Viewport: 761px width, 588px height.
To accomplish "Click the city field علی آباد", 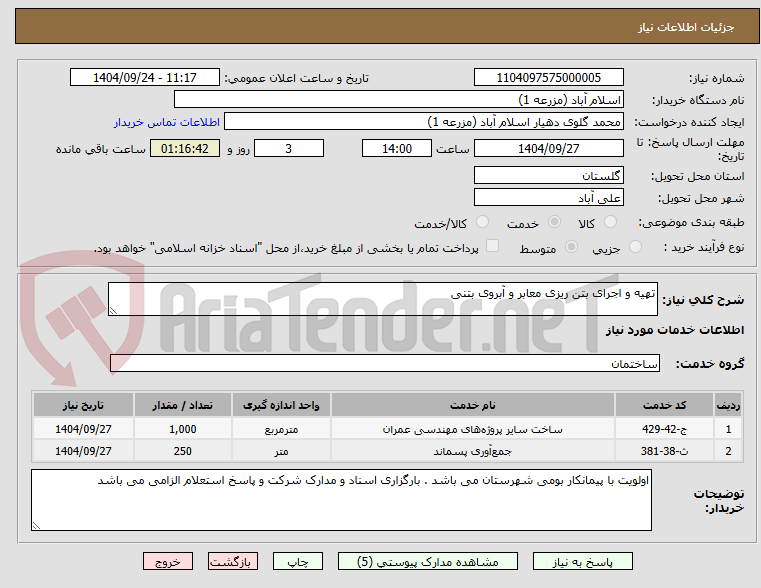I will (548, 197).
